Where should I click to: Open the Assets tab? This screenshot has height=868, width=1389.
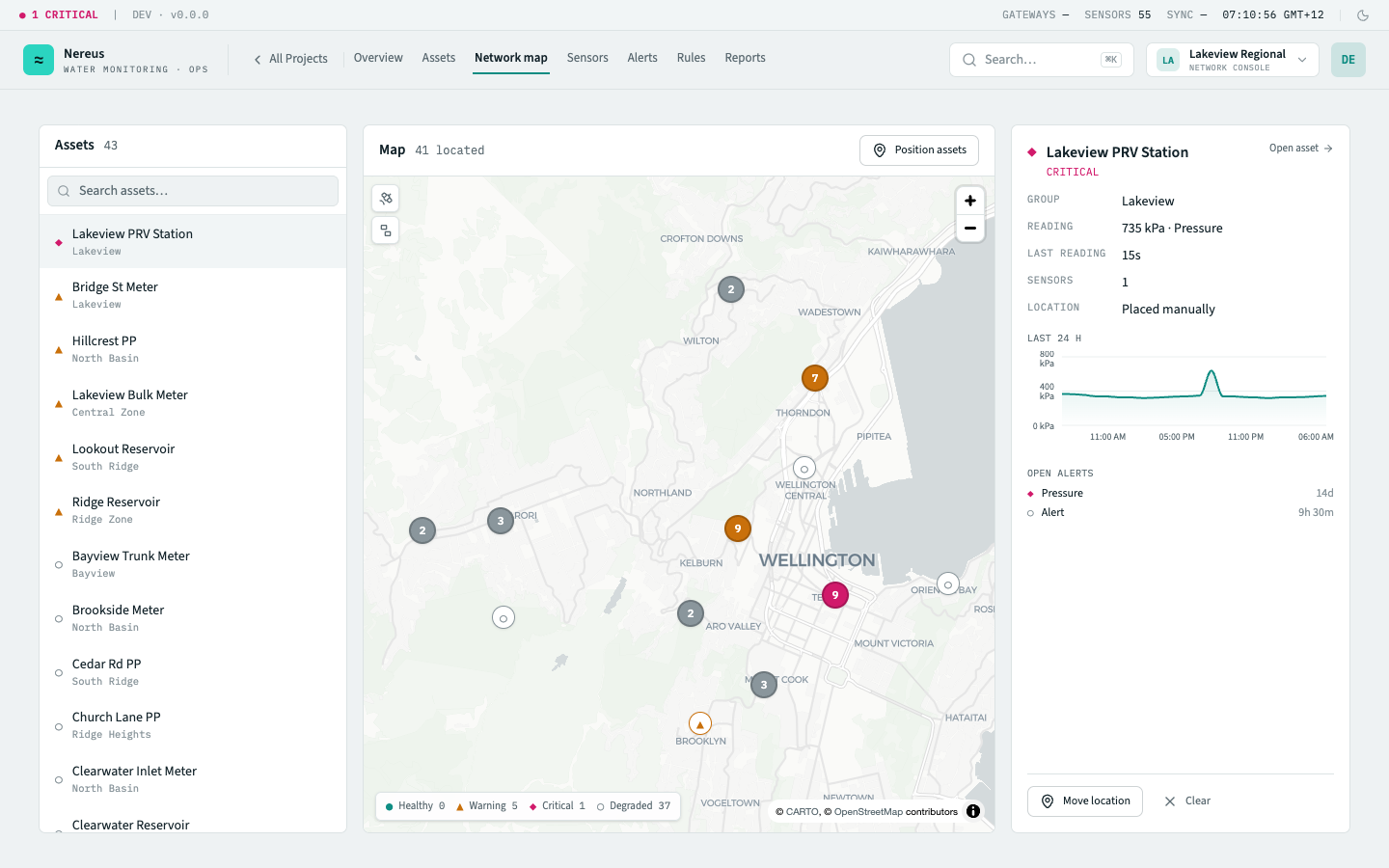pos(439,58)
